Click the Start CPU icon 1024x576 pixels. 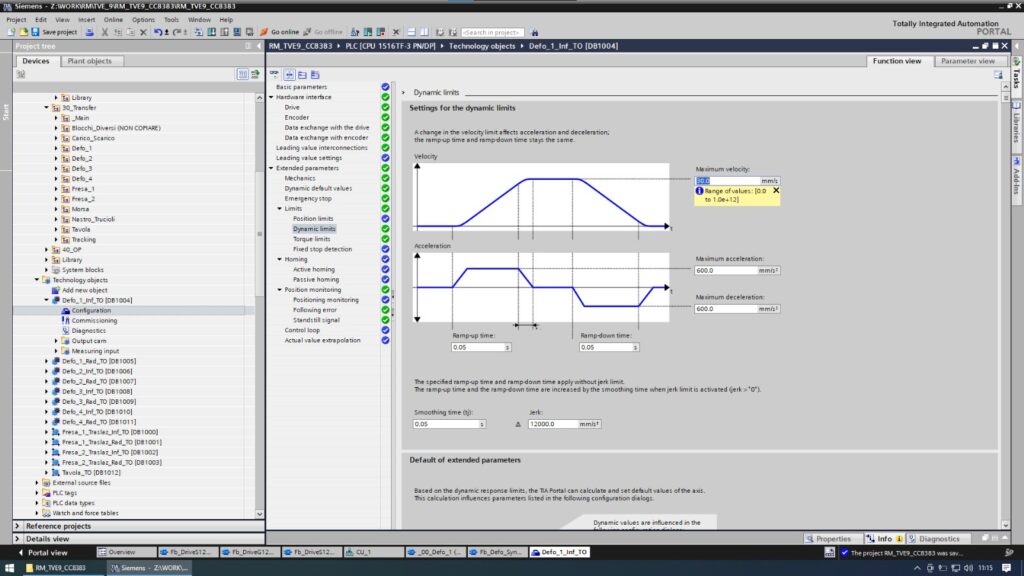coord(368,32)
